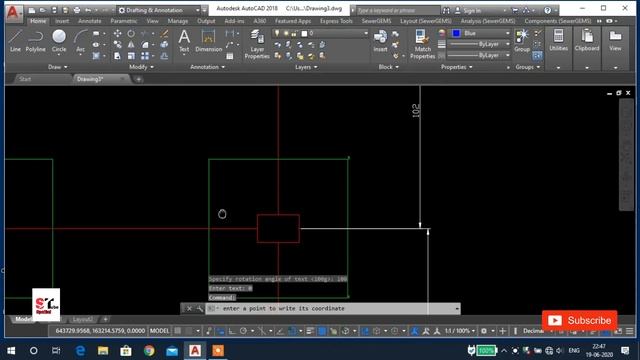Open the Text annotation tool
640x360 pixels.
coord(184,41)
